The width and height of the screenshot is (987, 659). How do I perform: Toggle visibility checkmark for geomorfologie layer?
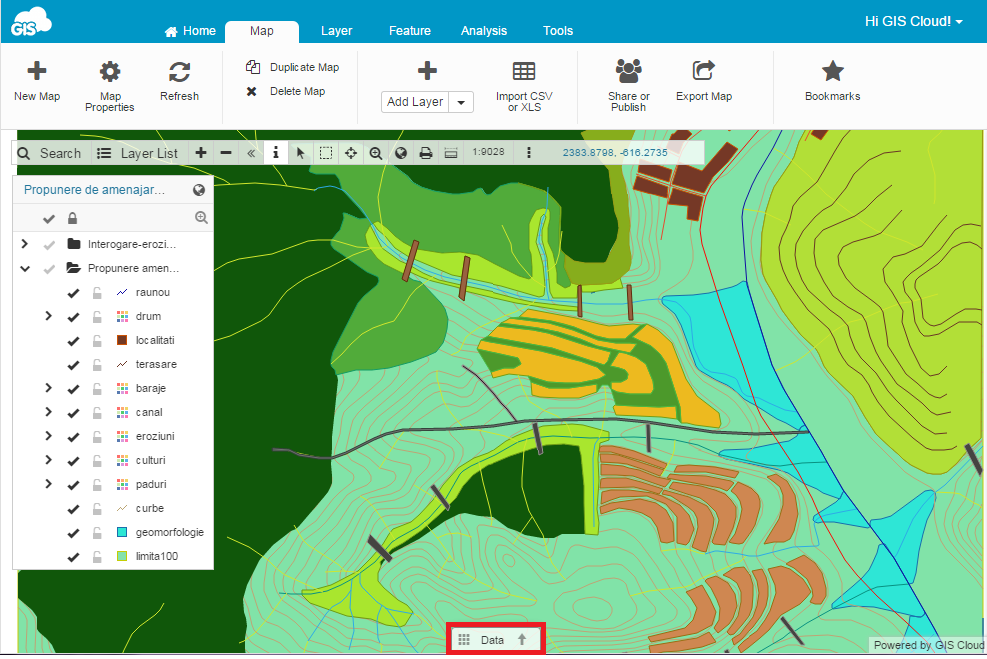pos(74,532)
